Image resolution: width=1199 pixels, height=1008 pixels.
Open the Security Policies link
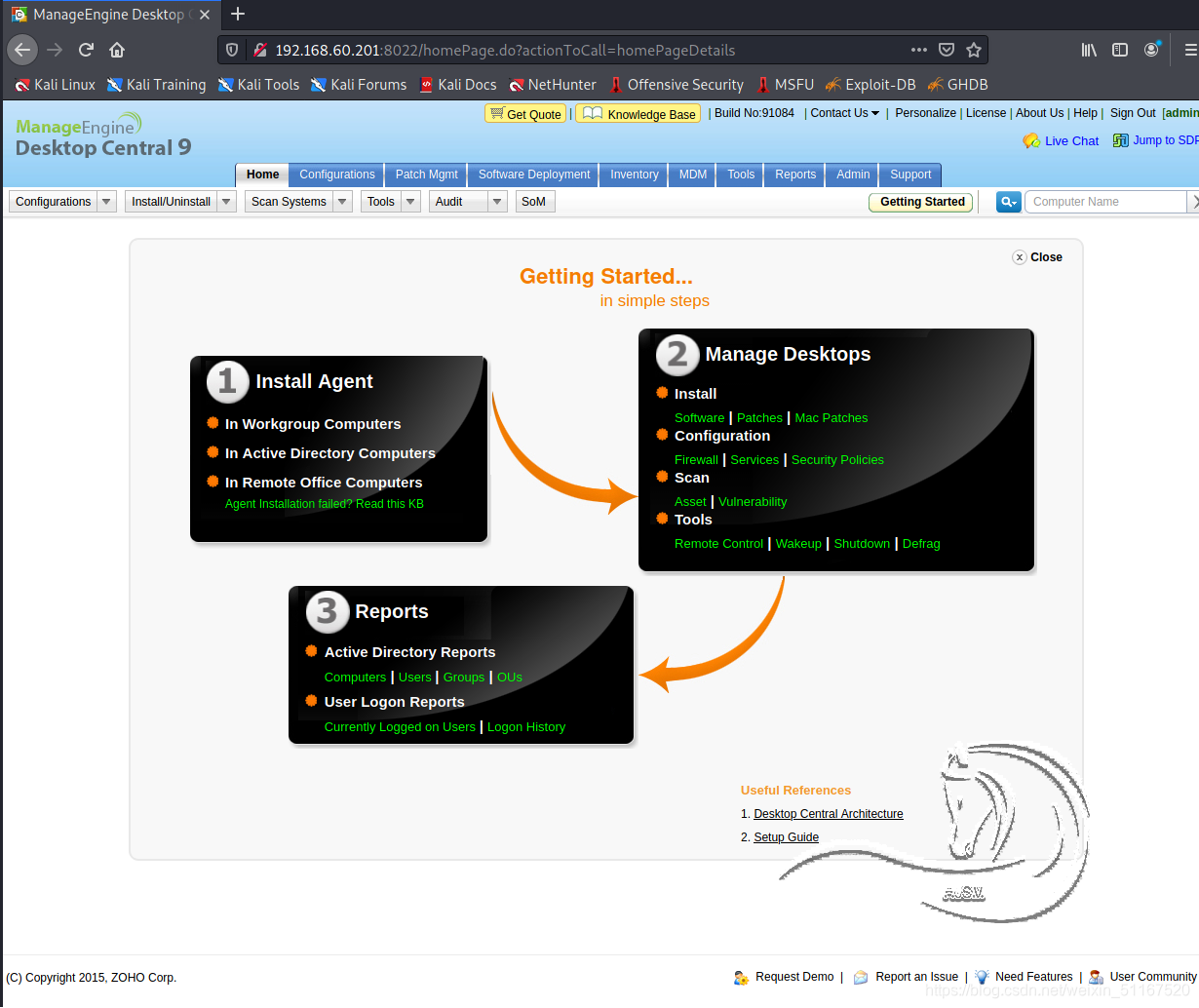(x=837, y=460)
